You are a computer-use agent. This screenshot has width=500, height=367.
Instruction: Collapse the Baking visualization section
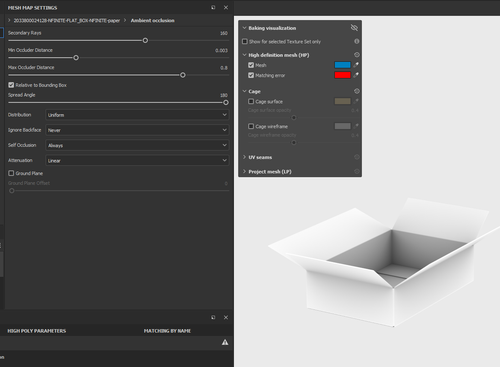point(244,28)
